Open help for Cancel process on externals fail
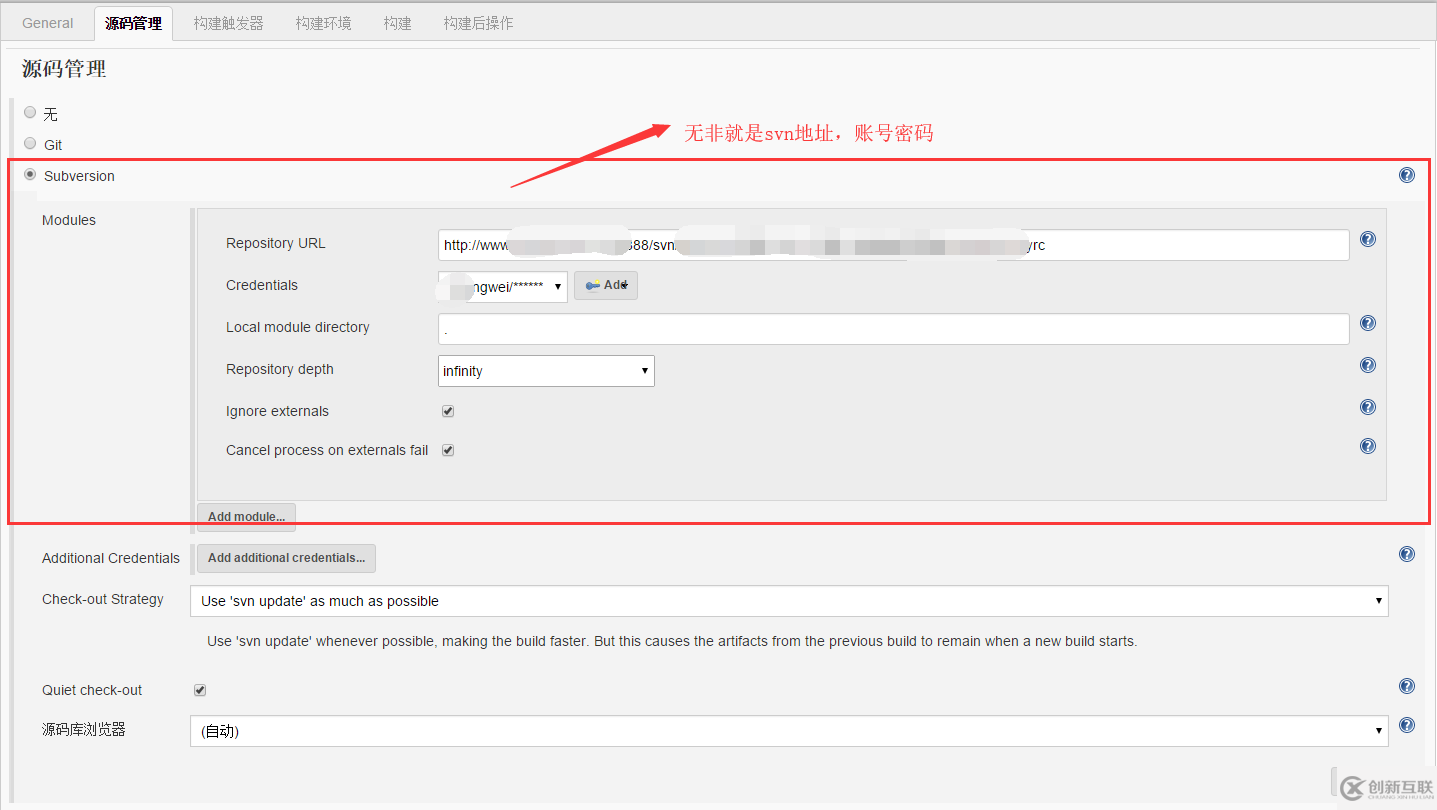Image resolution: width=1437 pixels, height=810 pixels. (x=1368, y=446)
